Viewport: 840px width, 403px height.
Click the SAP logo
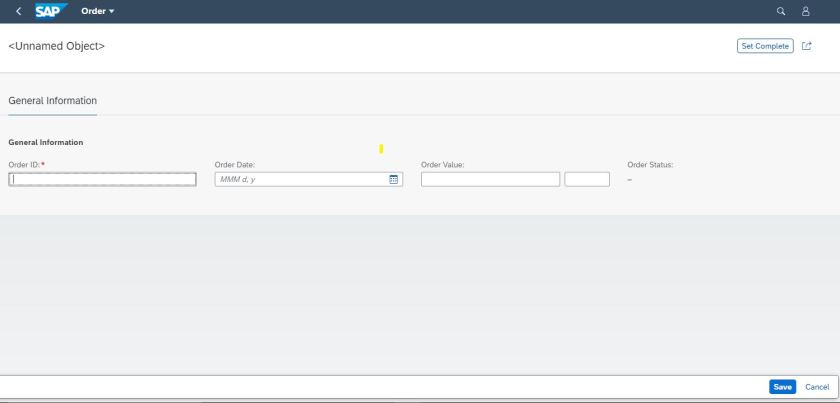pyautogui.click(x=51, y=11)
